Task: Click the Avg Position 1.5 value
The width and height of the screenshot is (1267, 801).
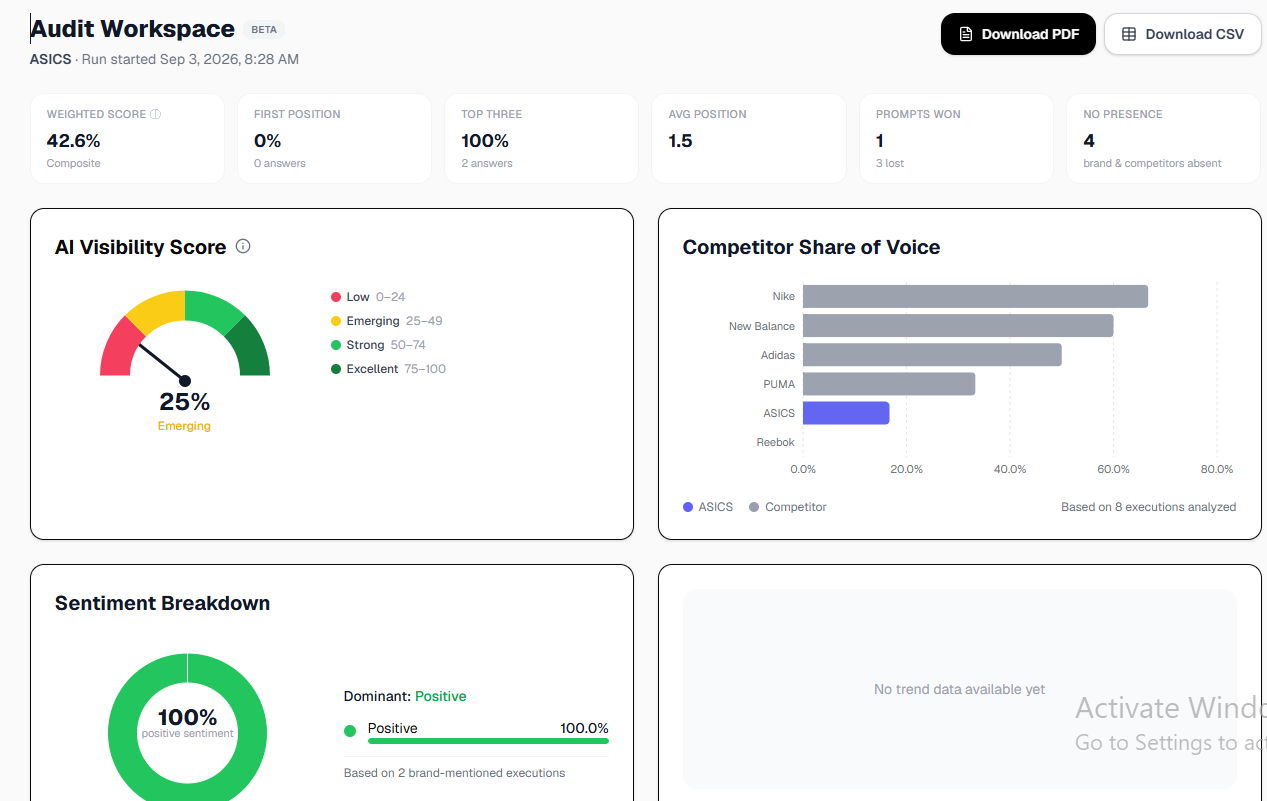Action: (680, 140)
